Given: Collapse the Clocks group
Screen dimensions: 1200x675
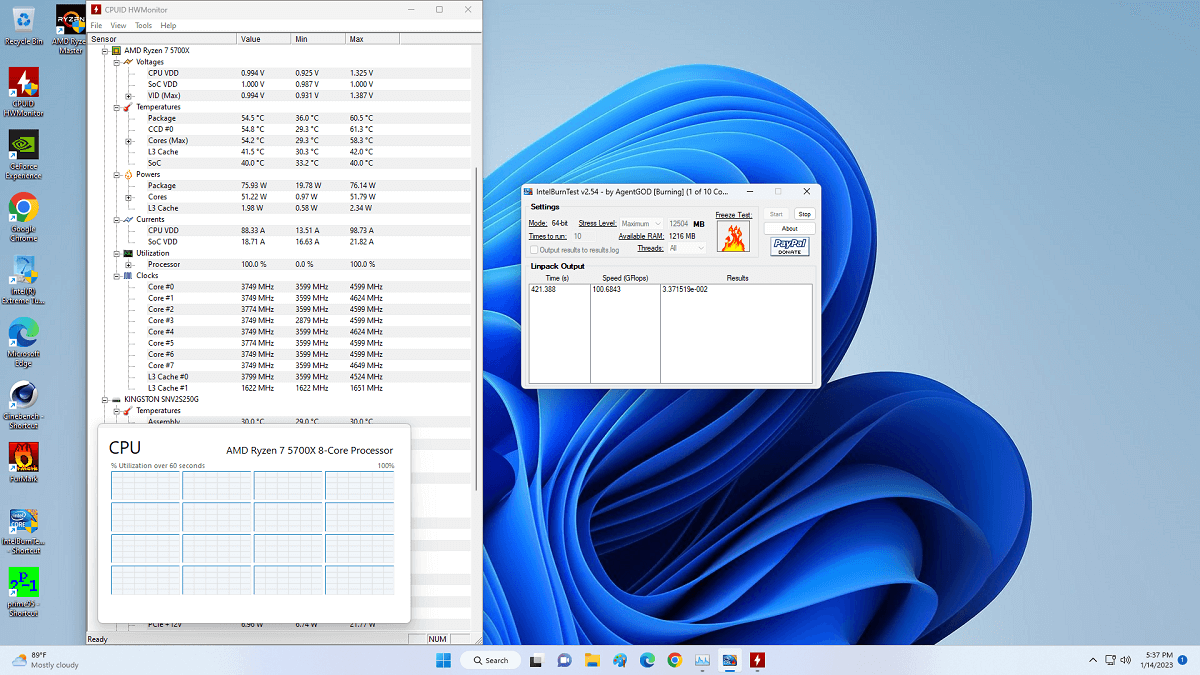Looking at the screenshot, I should pyautogui.click(x=116, y=275).
